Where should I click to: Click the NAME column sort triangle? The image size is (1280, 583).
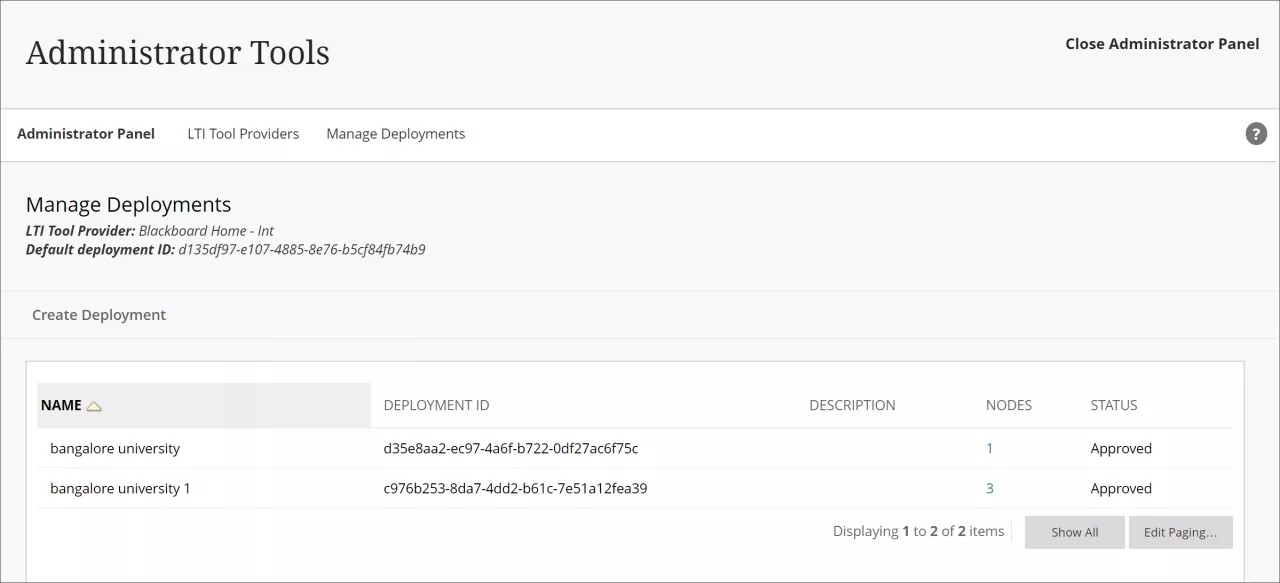(x=95, y=405)
